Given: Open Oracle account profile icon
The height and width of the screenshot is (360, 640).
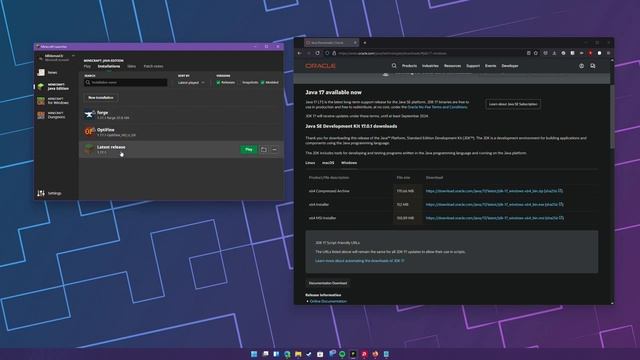Looking at the screenshot, I should (x=581, y=66).
